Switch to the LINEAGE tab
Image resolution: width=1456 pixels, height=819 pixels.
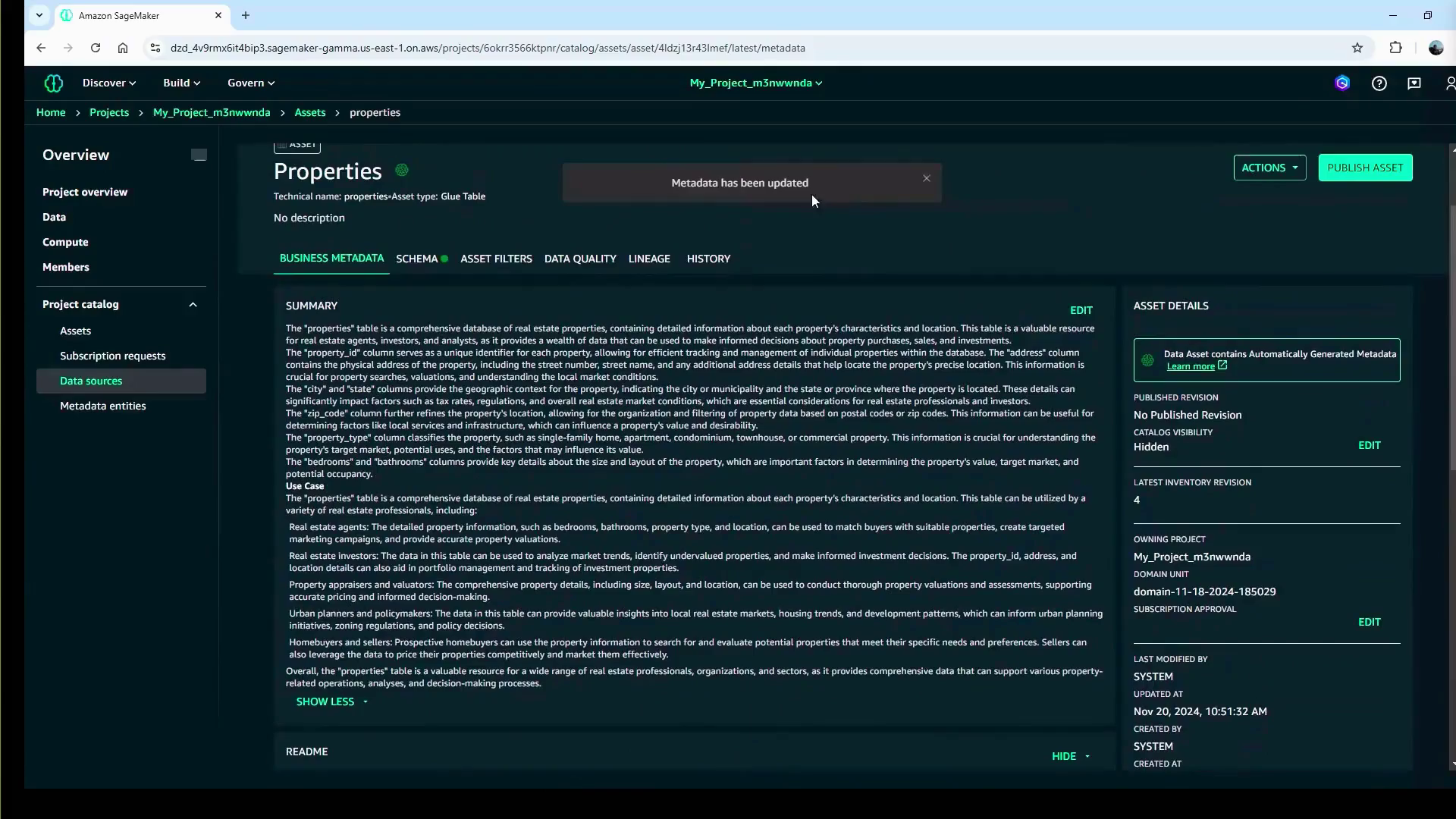(x=649, y=259)
